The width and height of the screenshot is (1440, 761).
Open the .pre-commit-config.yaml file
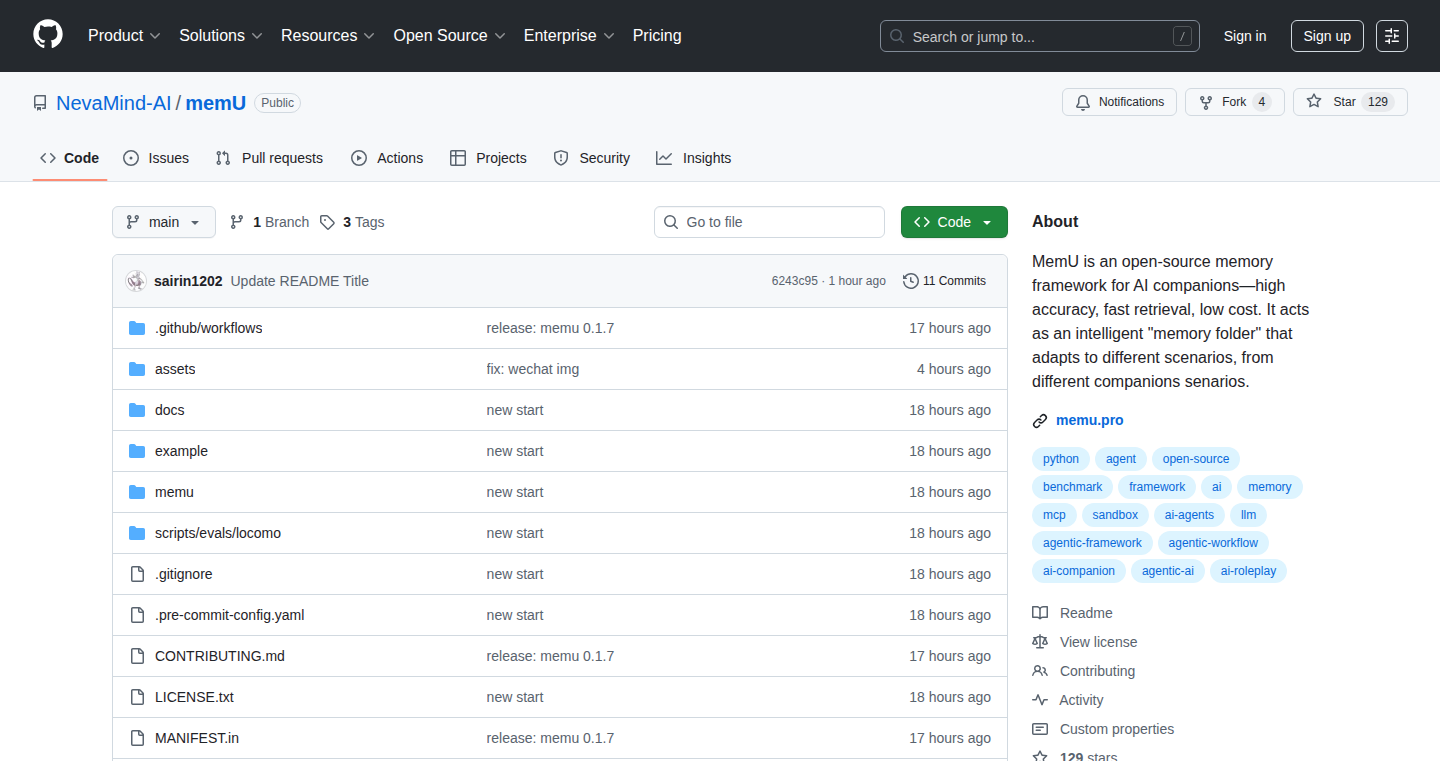coord(230,615)
